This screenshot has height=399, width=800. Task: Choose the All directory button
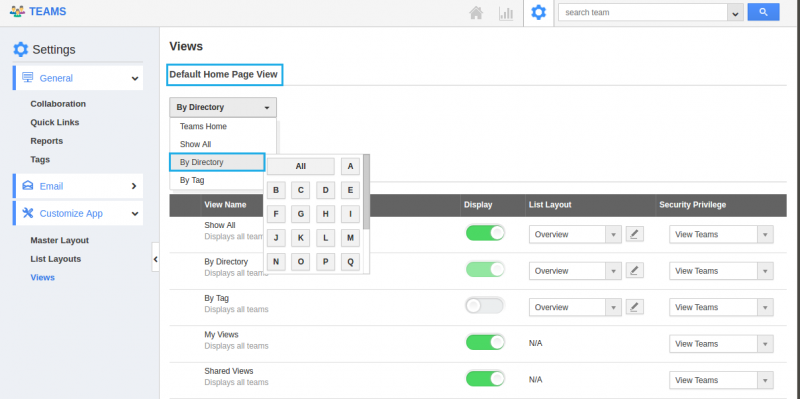coord(301,166)
